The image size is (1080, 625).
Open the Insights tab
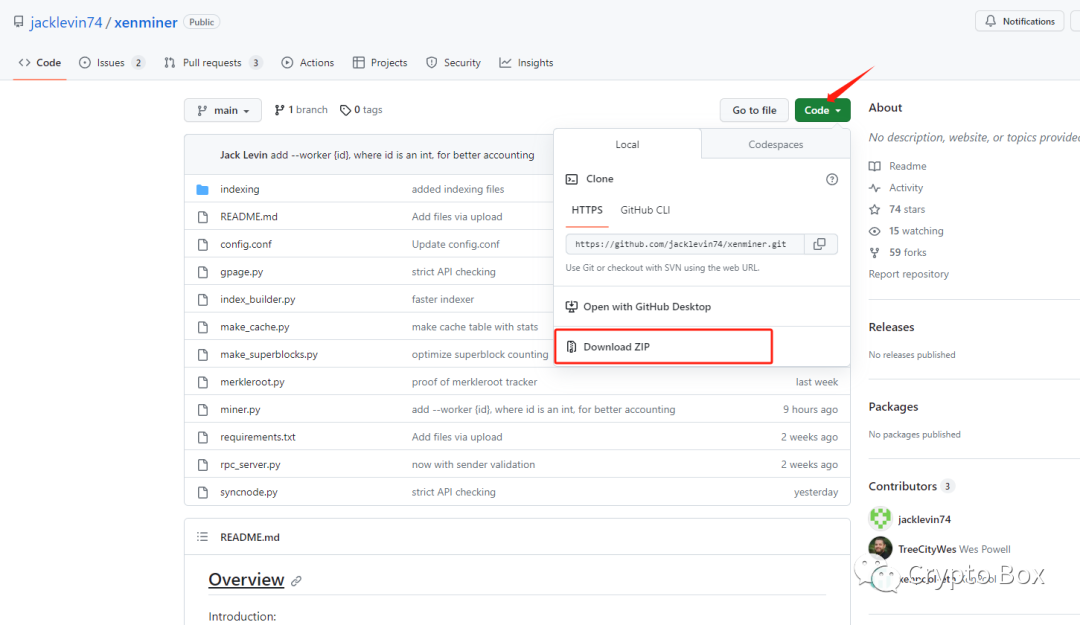point(526,63)
